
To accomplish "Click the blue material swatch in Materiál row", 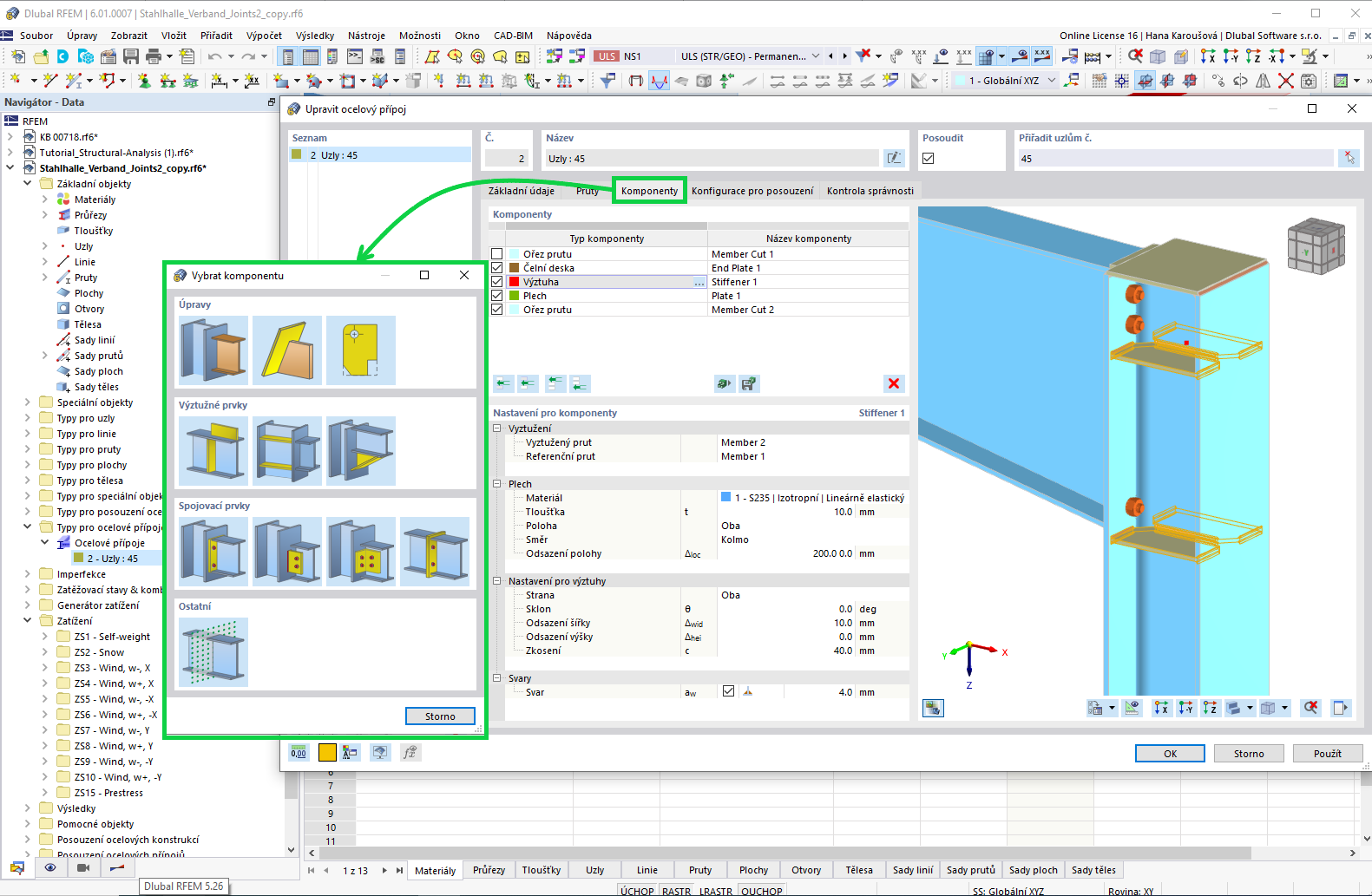I will pyautogui.click(x=726, y=497).
